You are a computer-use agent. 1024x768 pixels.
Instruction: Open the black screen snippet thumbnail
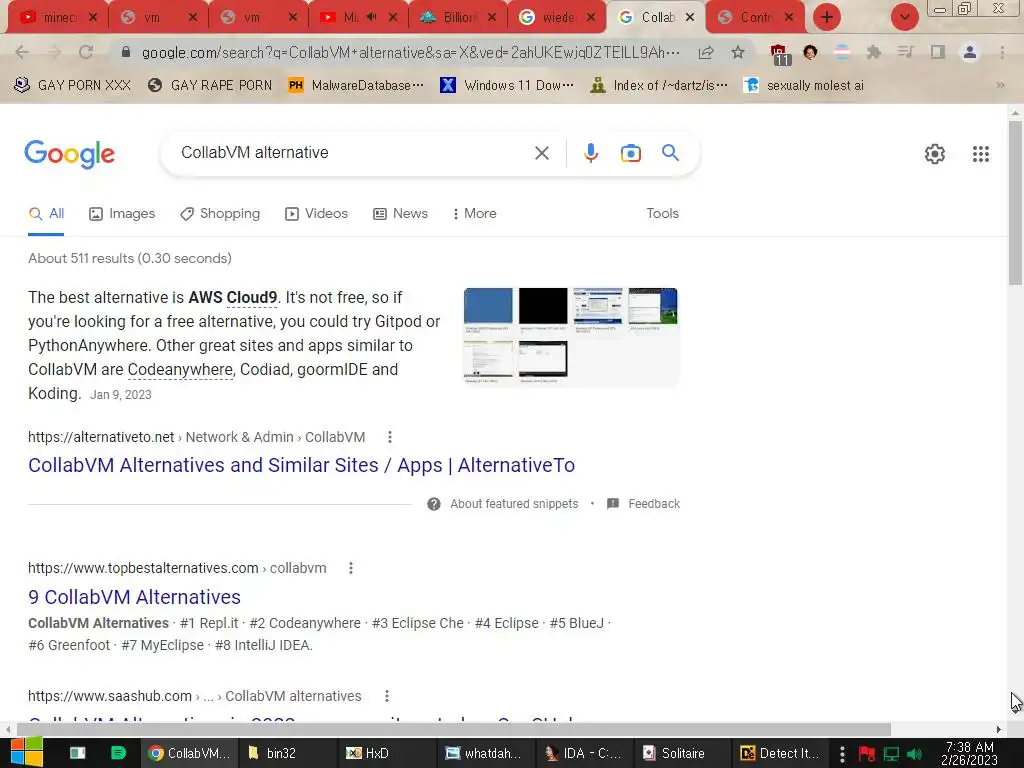pos(543,306)
